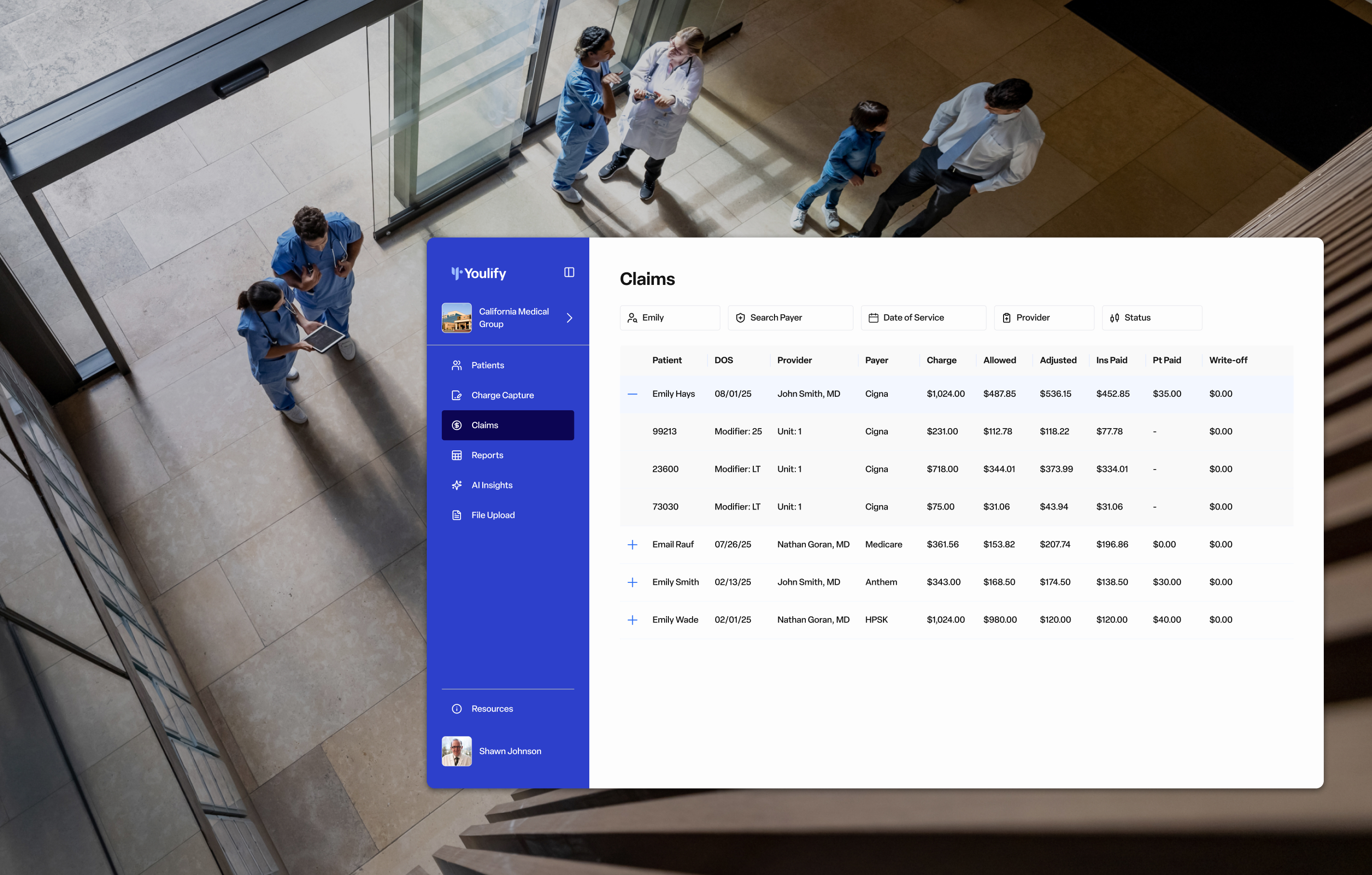This screenshot has height=875, width=1372.
Task: Open the Status filter dropdown
Action: 1152,318
